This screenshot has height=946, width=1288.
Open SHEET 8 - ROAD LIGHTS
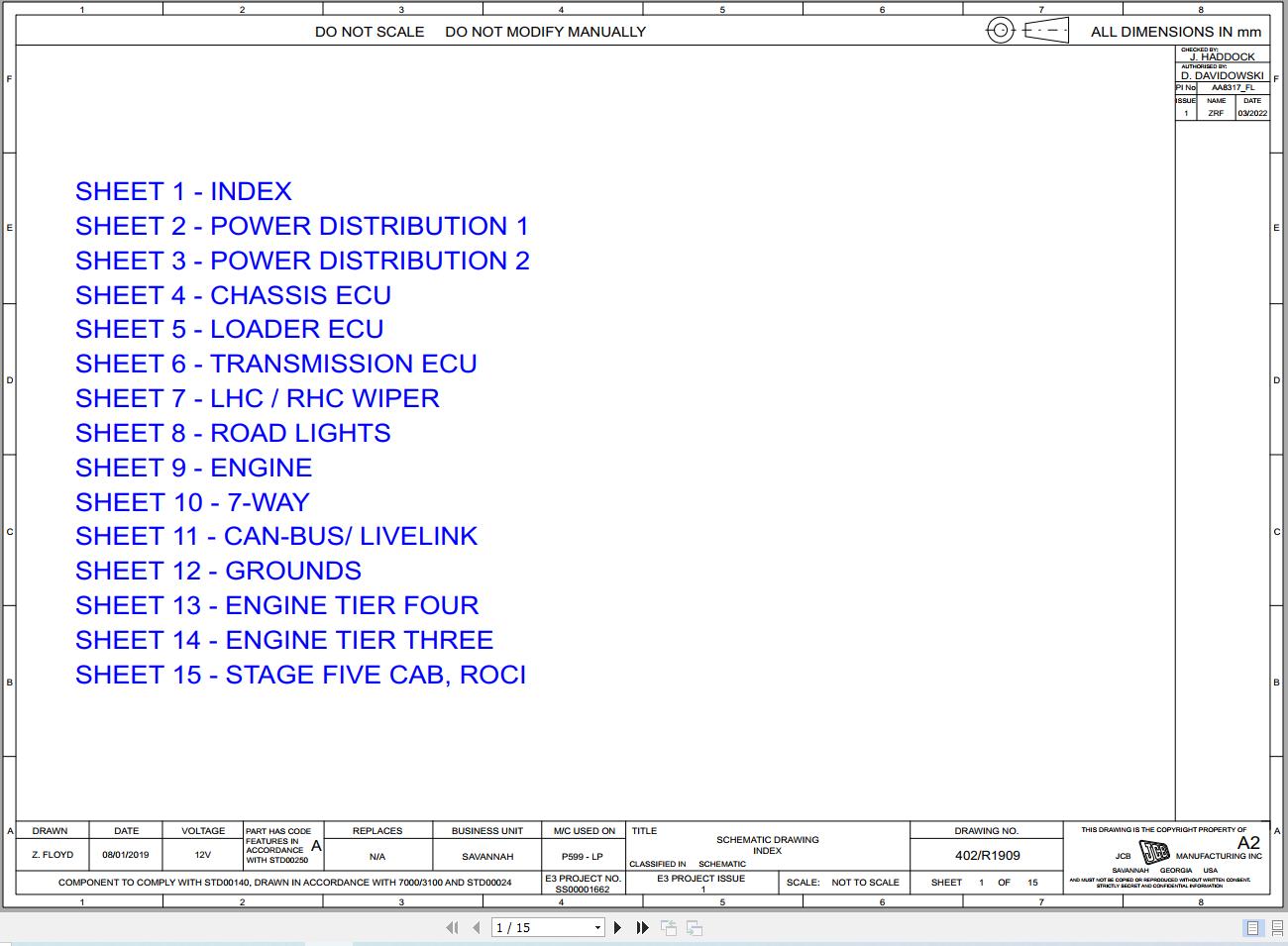tap(232, 433)
